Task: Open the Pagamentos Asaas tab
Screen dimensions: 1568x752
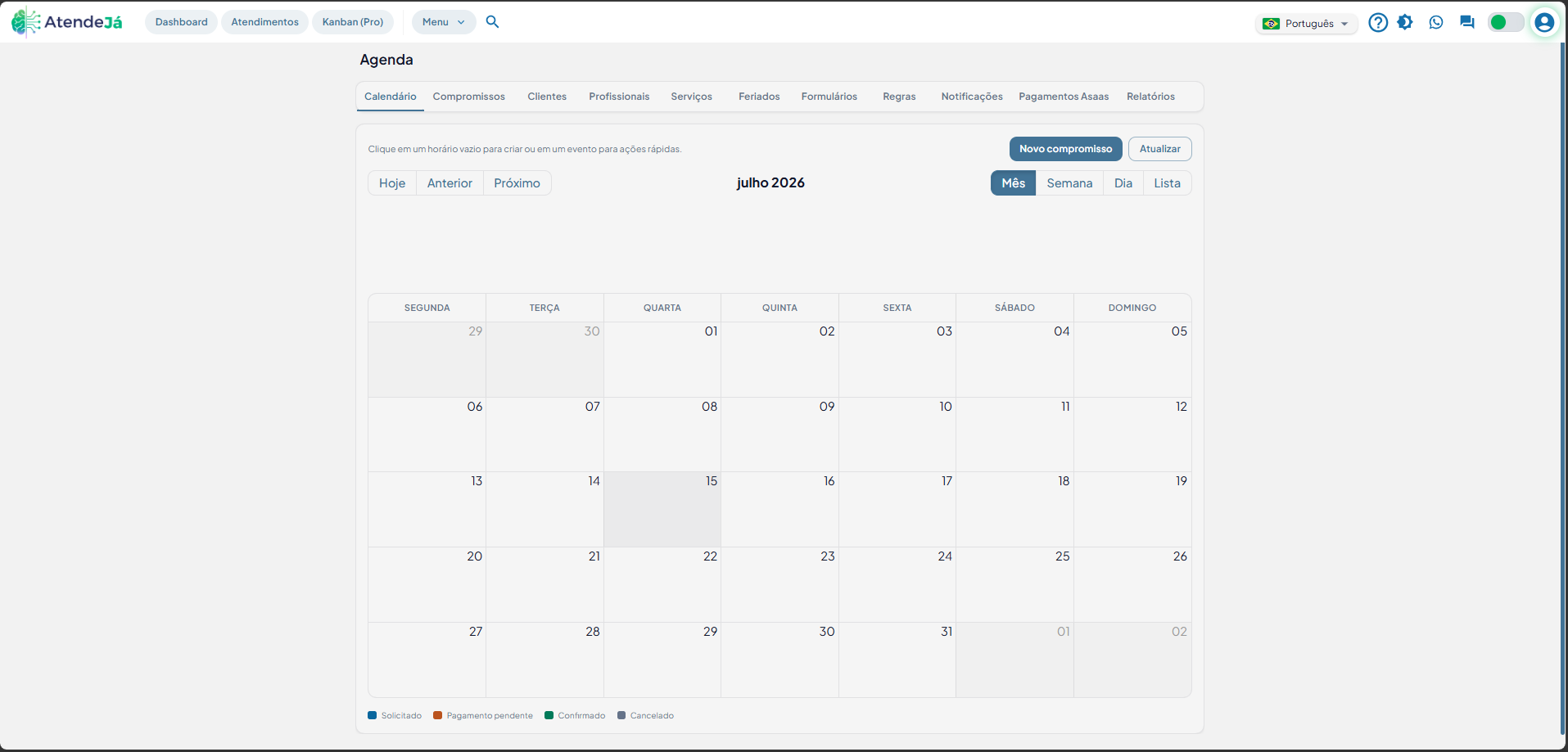Action: coord(1064,97)
